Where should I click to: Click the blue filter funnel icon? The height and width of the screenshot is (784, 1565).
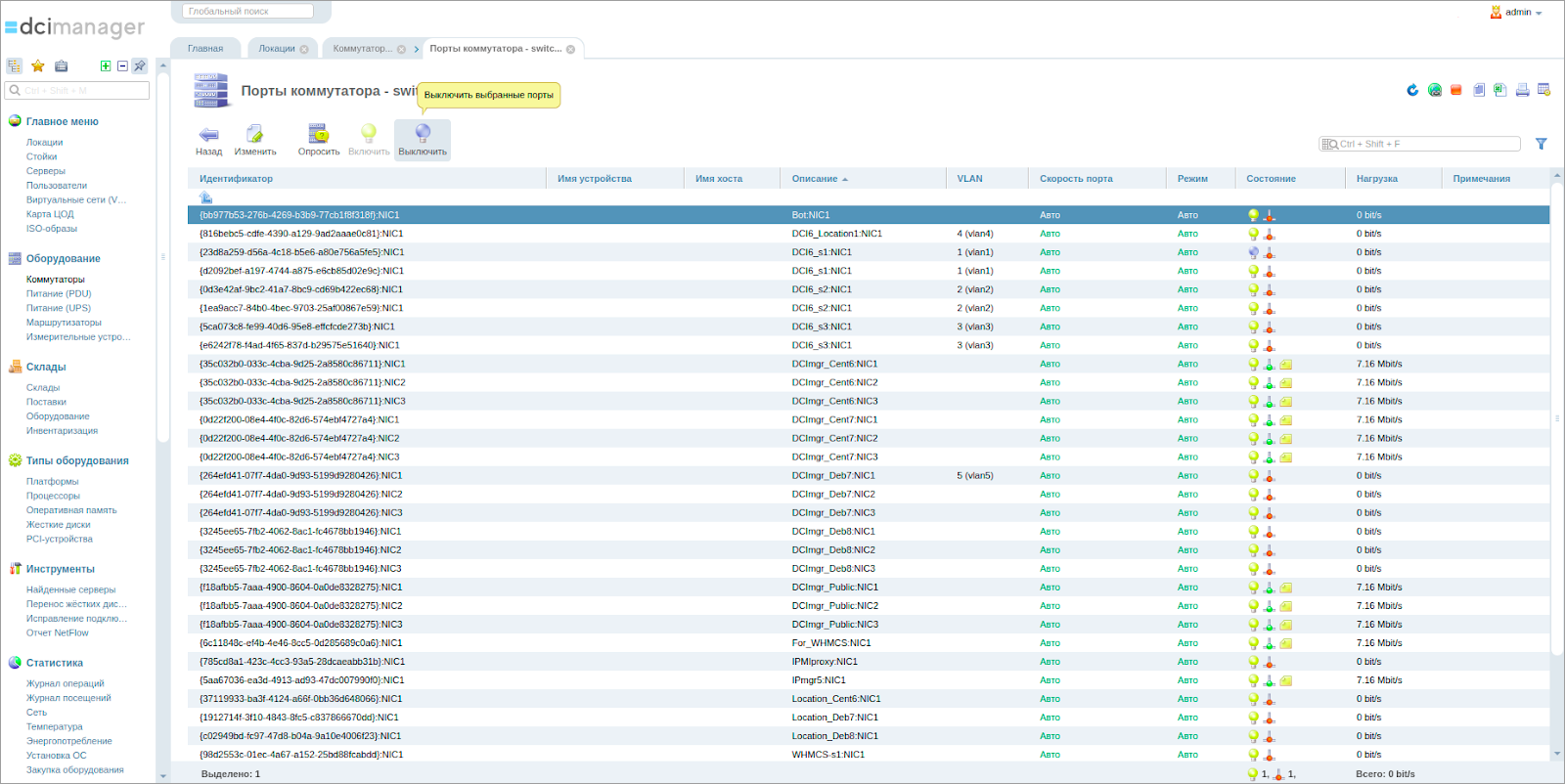1542,144
